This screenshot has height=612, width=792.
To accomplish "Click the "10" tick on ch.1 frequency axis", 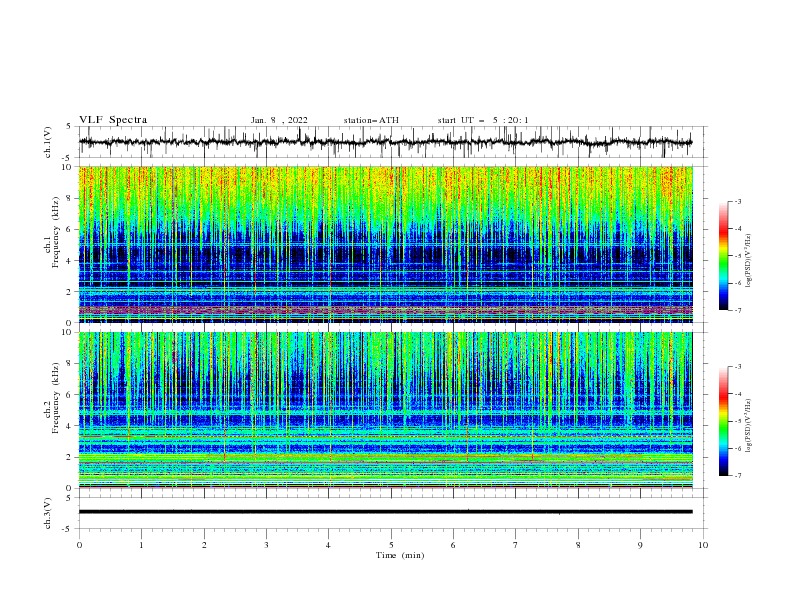I will click(x=69, y=167).
